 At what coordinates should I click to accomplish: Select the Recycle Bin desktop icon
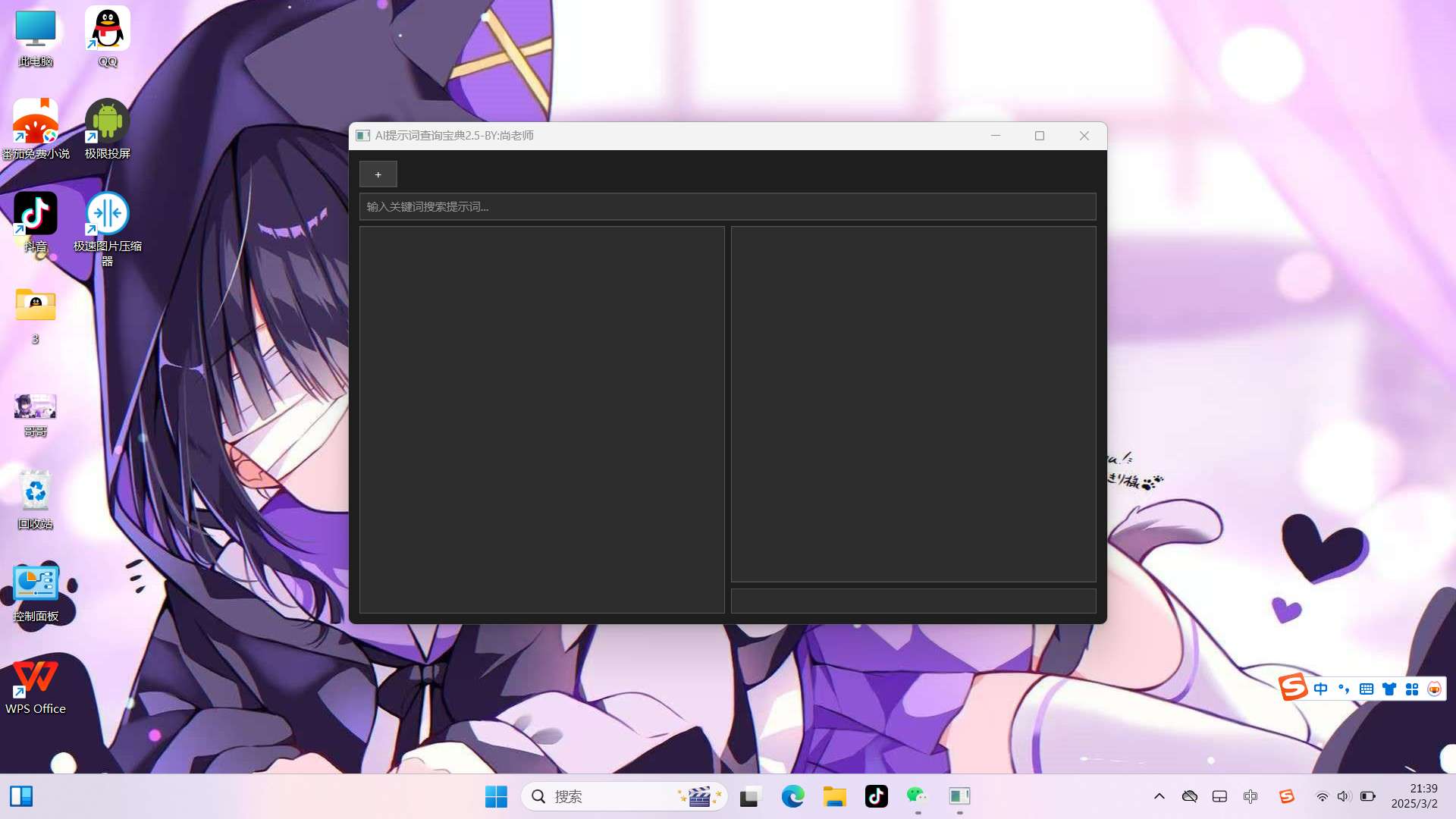pyautogui.click(x=36, y=500)
